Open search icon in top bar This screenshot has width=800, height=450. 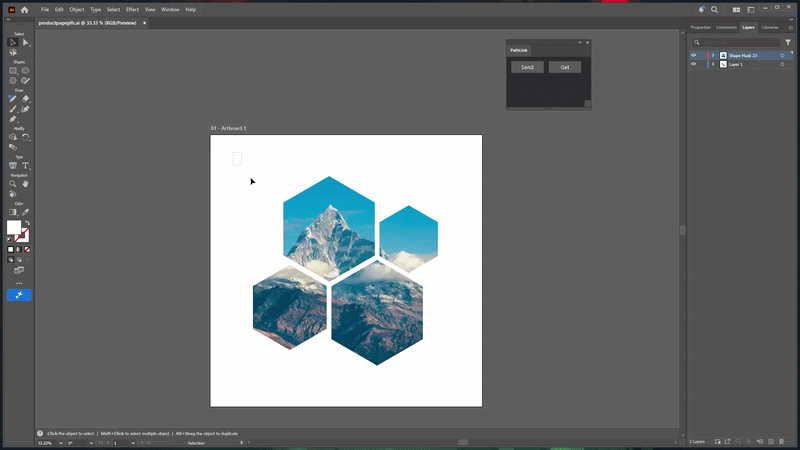point(715,10)
